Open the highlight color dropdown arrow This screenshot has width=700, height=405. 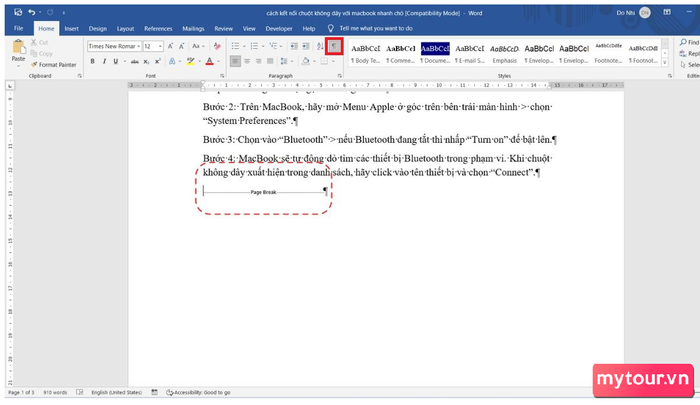click(199, 61)
